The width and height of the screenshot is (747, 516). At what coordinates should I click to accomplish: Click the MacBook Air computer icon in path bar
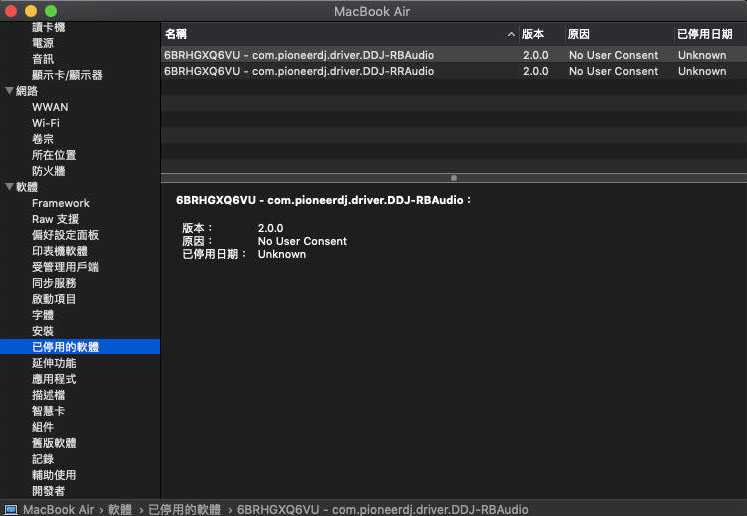pyautogui.click(x=11, y=509)
